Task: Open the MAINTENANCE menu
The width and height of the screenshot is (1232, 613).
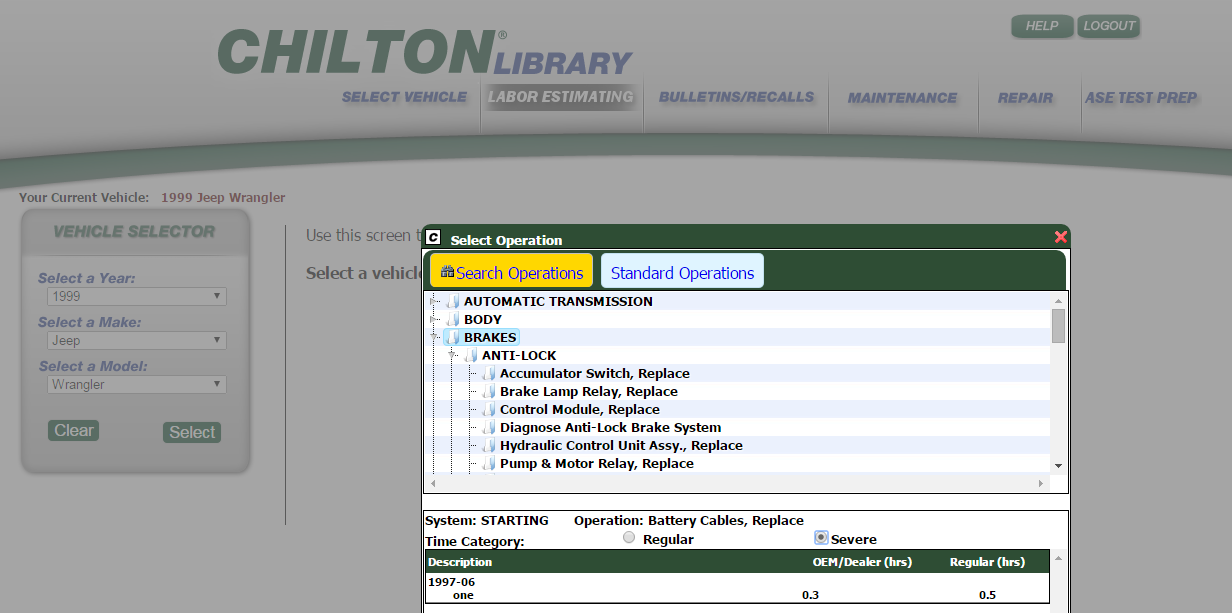Action: pyautogui.click(x=902, y=97)
